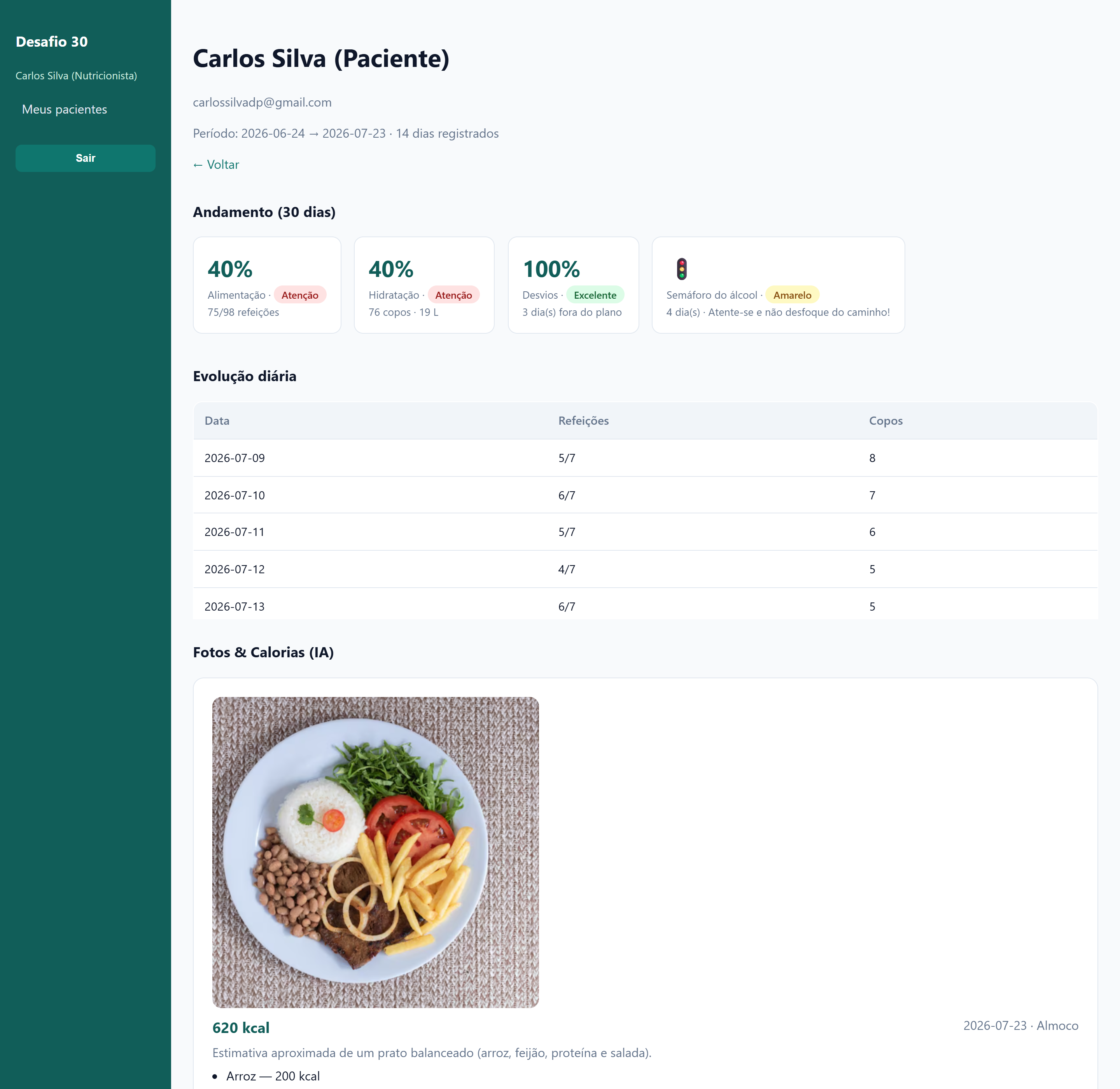Go back with the Voltar link

216,165
